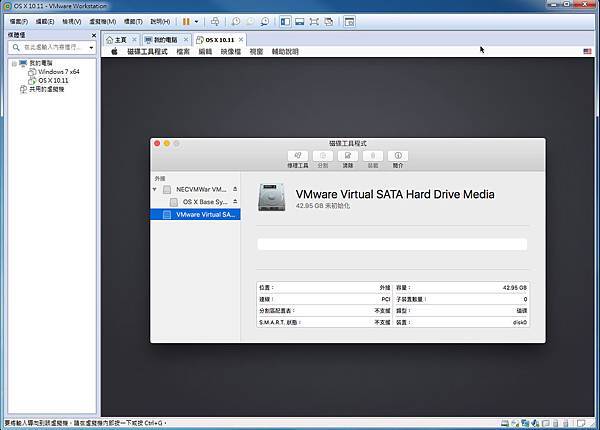This screenshot has height=430, width=600.
Task: Select OS X 10.11 in the library tree
Action: [x=53, y=81]
